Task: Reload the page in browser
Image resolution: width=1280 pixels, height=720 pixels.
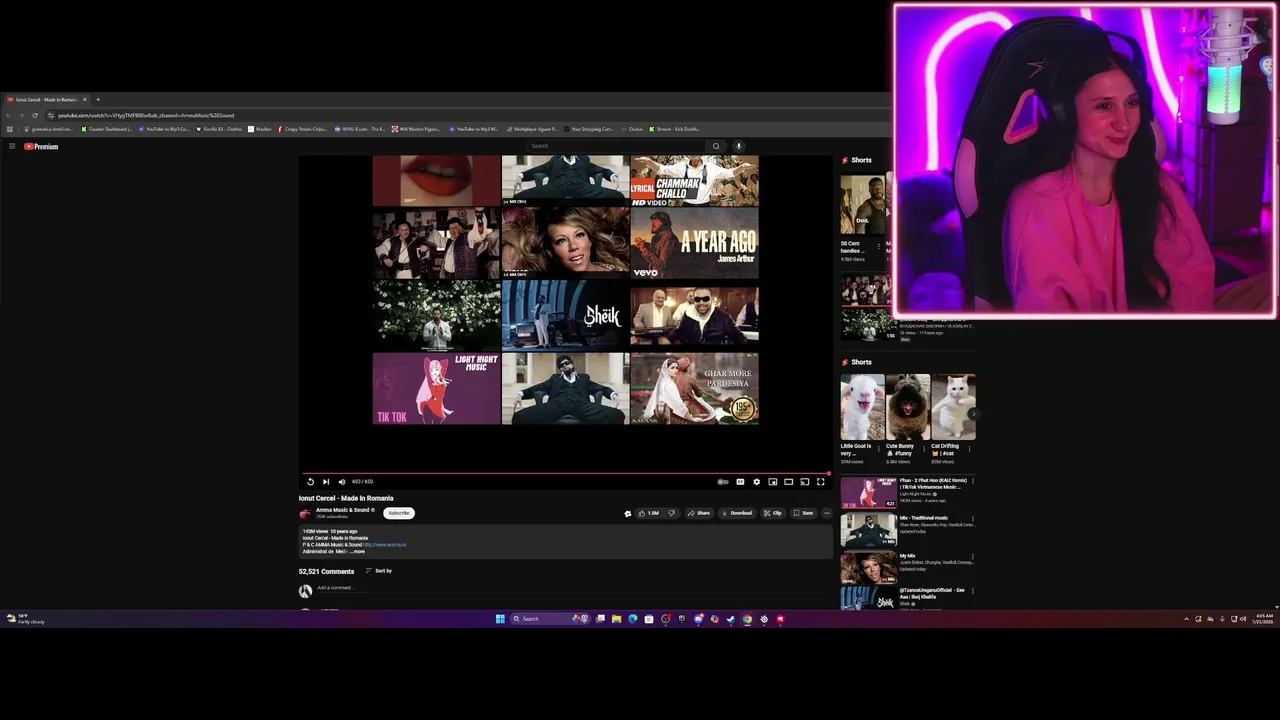Action: [x=35, y=115]
